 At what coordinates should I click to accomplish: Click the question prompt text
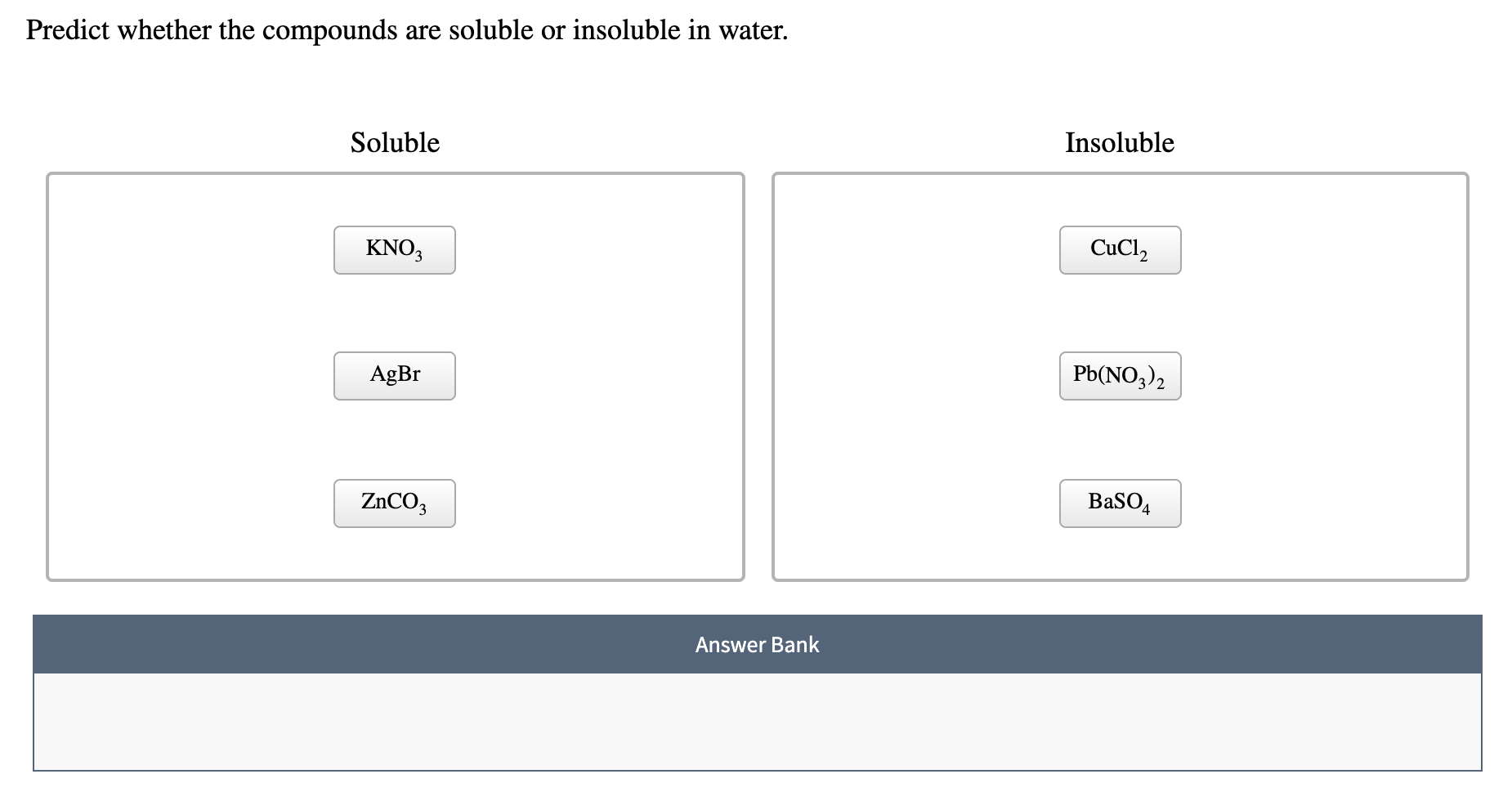click(x=406, y=30)
